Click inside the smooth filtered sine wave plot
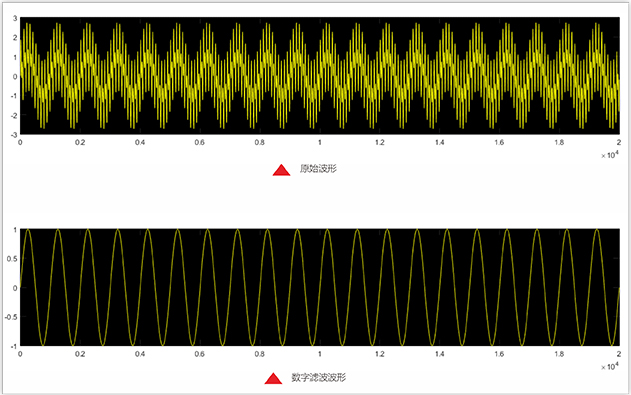Screen dimensions: 631x395 [320, 287]
